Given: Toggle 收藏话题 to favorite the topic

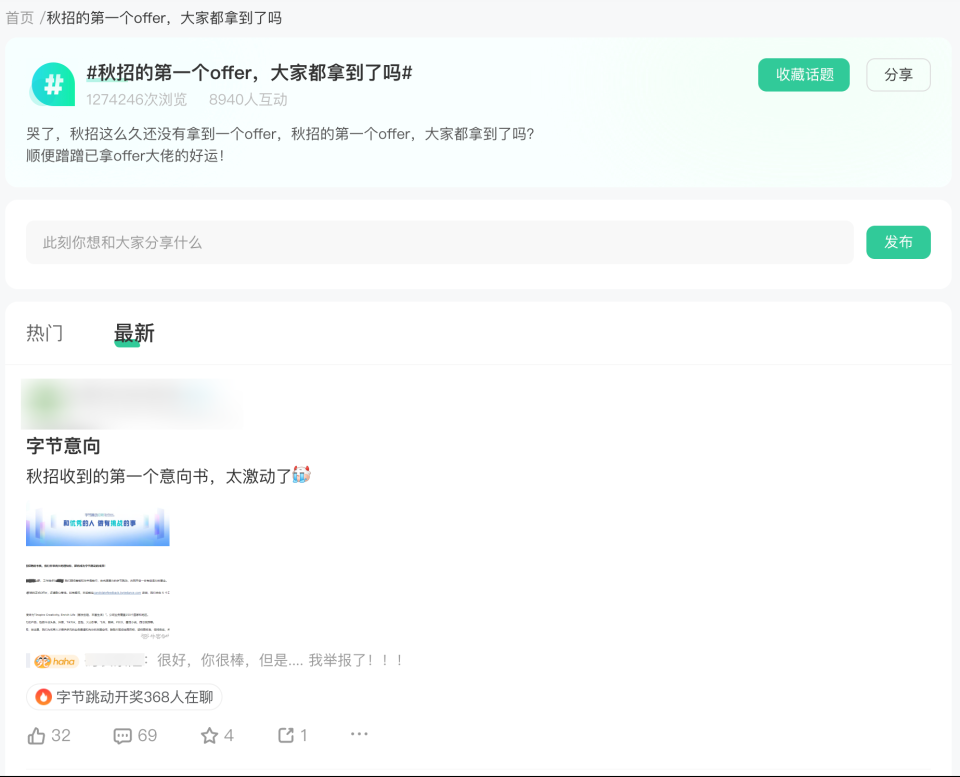Looking at the screenshot, I should tap(803, 74).
